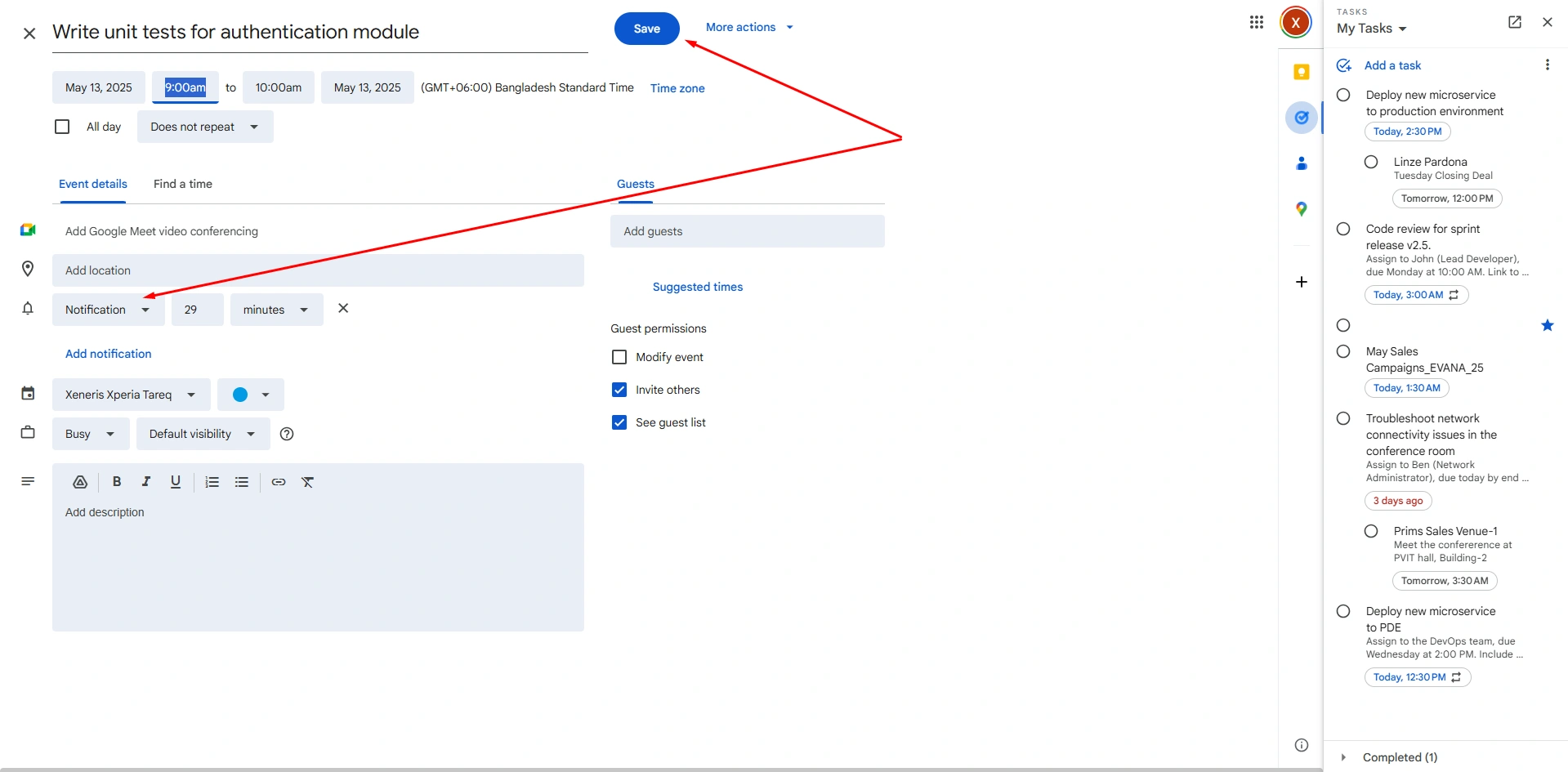Screen dimensions: 1568x772
Task: Open the event color picker
Action: 250,395
